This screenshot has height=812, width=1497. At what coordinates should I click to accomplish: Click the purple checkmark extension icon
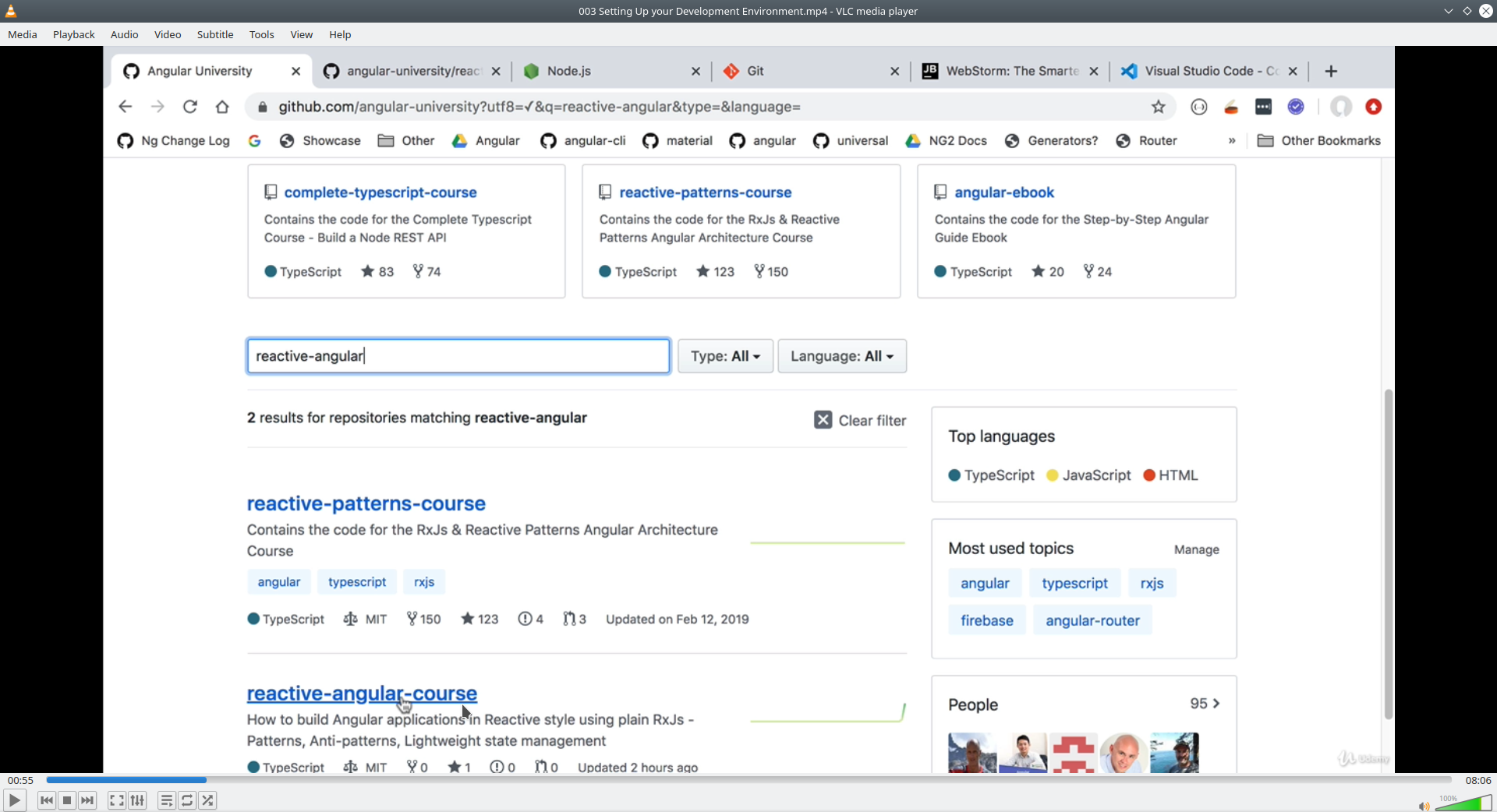(x=1296, y=107)
